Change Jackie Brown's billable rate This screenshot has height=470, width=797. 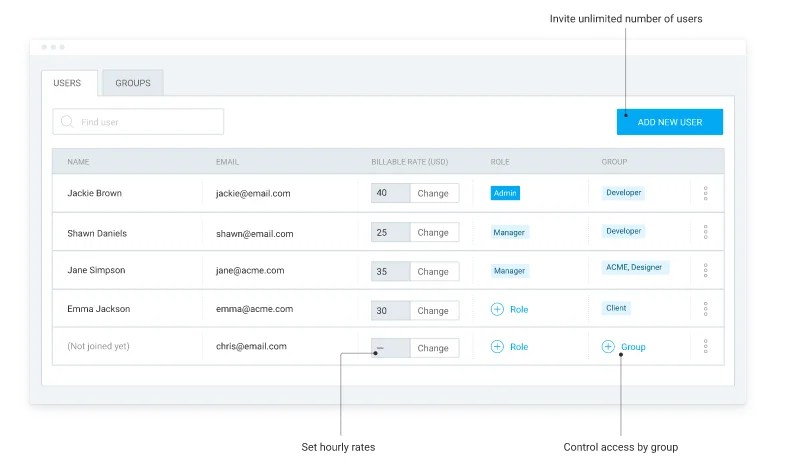[433, 193]
